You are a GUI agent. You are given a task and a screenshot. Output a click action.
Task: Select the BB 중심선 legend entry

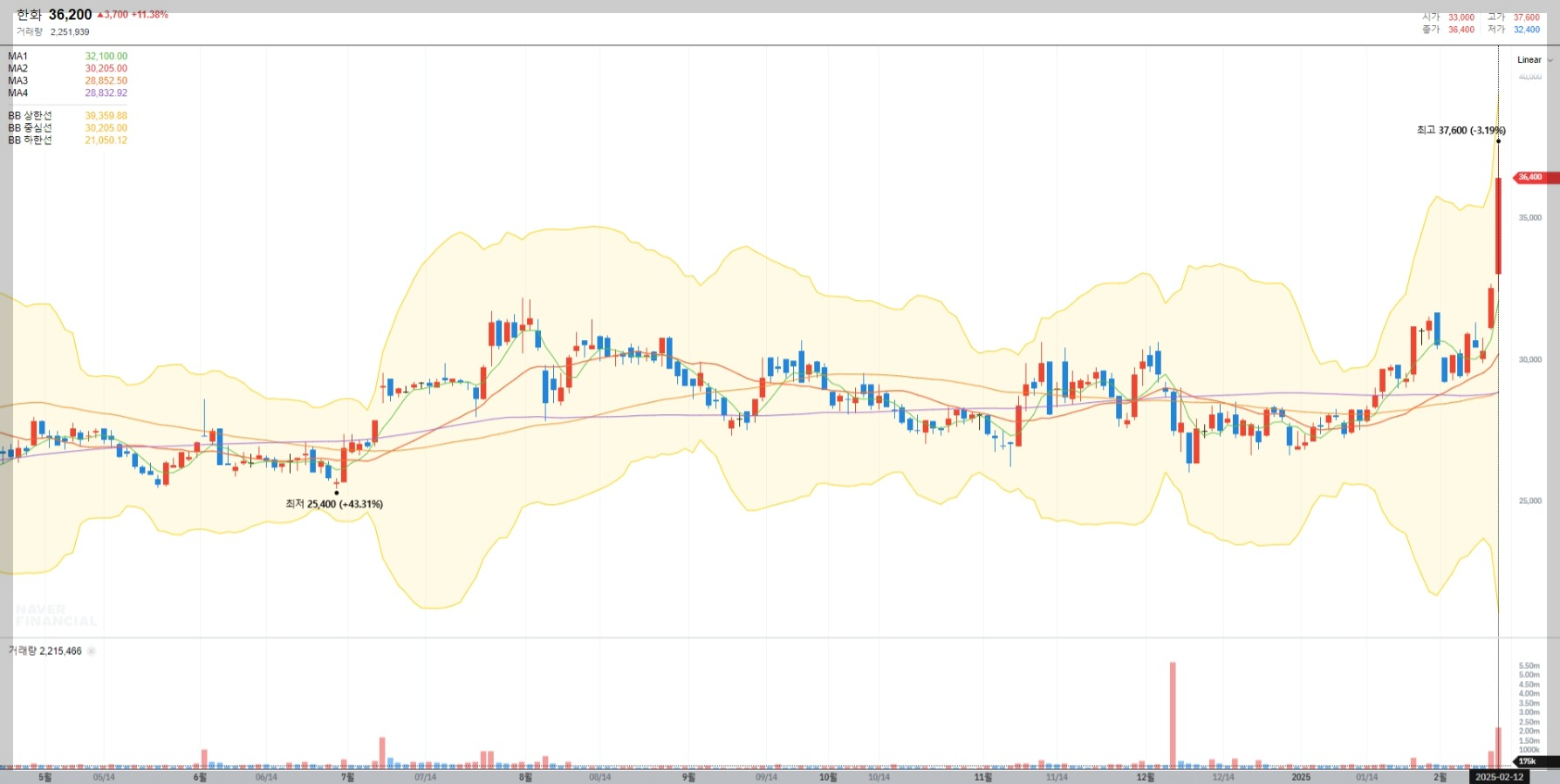tap(67, 127)
